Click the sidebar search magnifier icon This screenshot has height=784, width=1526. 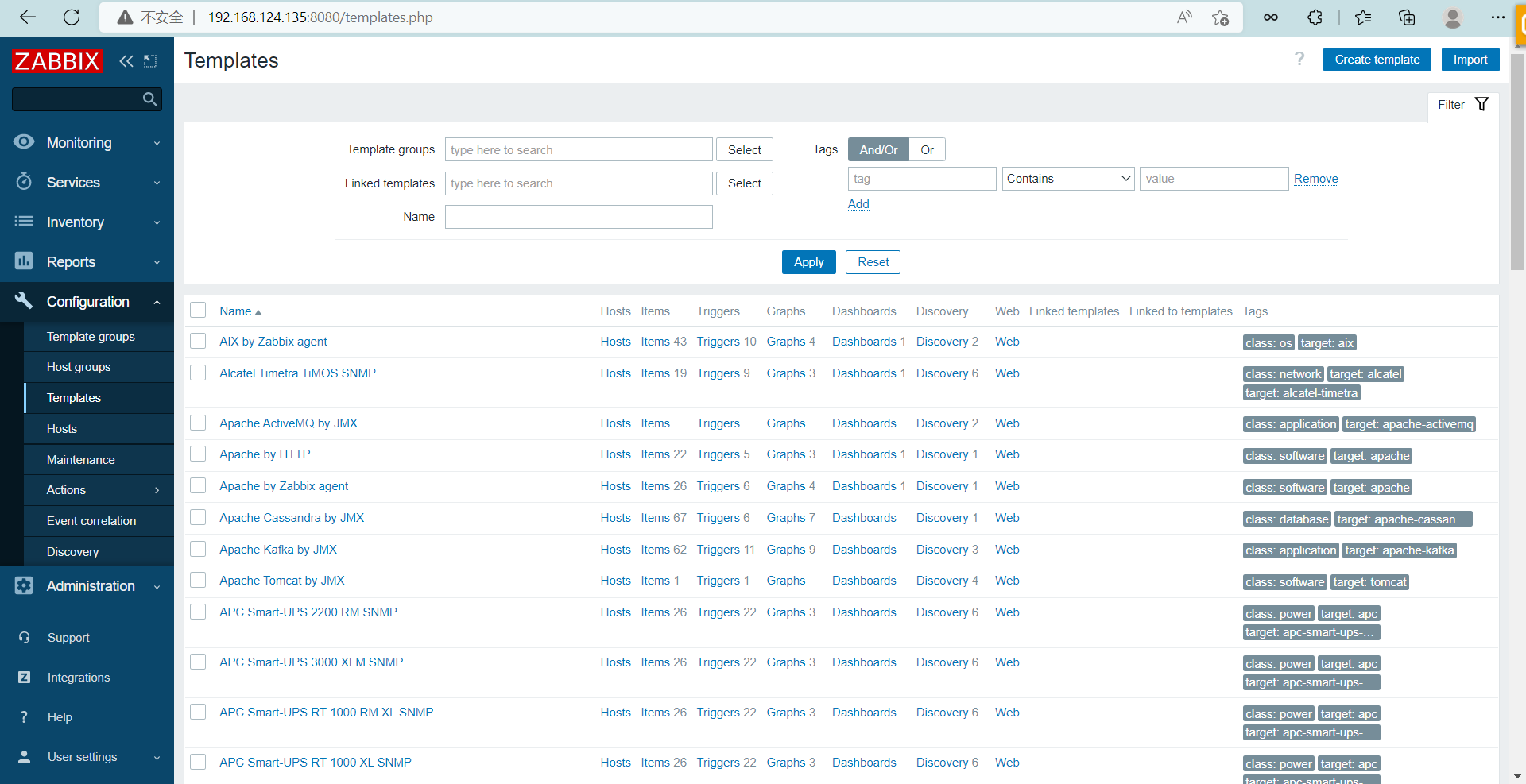tap(149, 99)
